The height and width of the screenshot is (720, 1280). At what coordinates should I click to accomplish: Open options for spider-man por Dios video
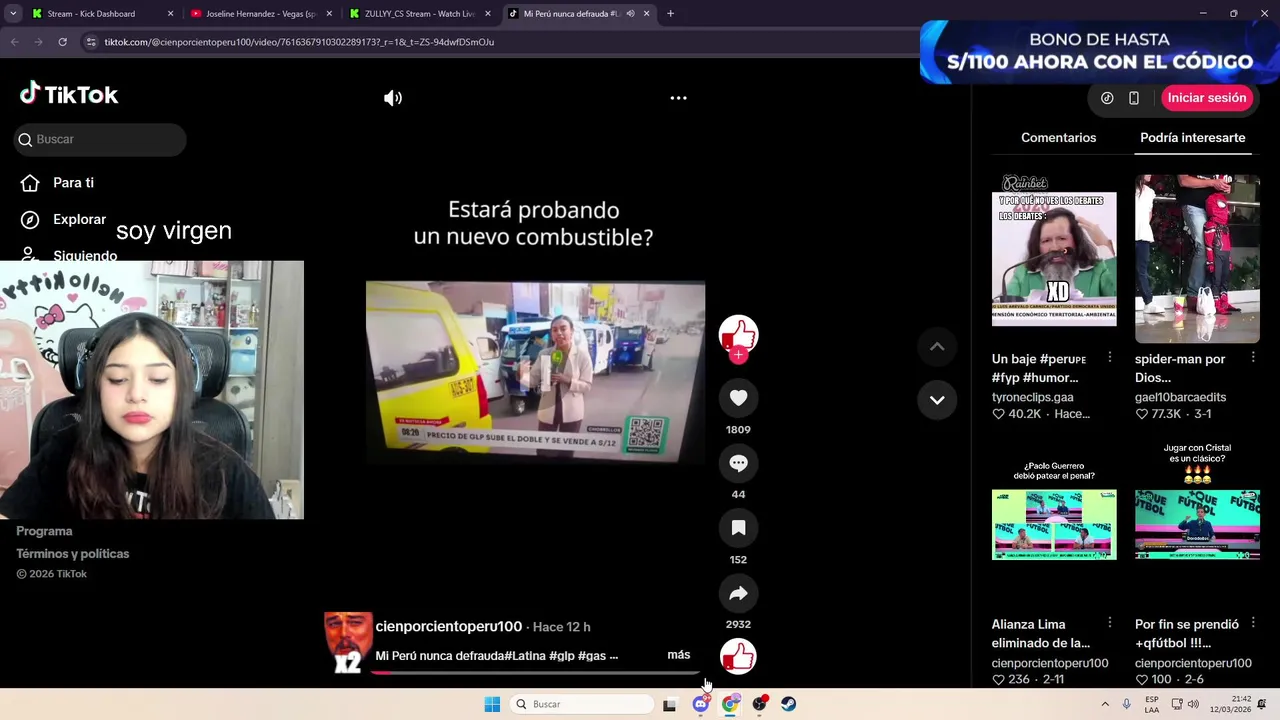[x=1253, y=358]
